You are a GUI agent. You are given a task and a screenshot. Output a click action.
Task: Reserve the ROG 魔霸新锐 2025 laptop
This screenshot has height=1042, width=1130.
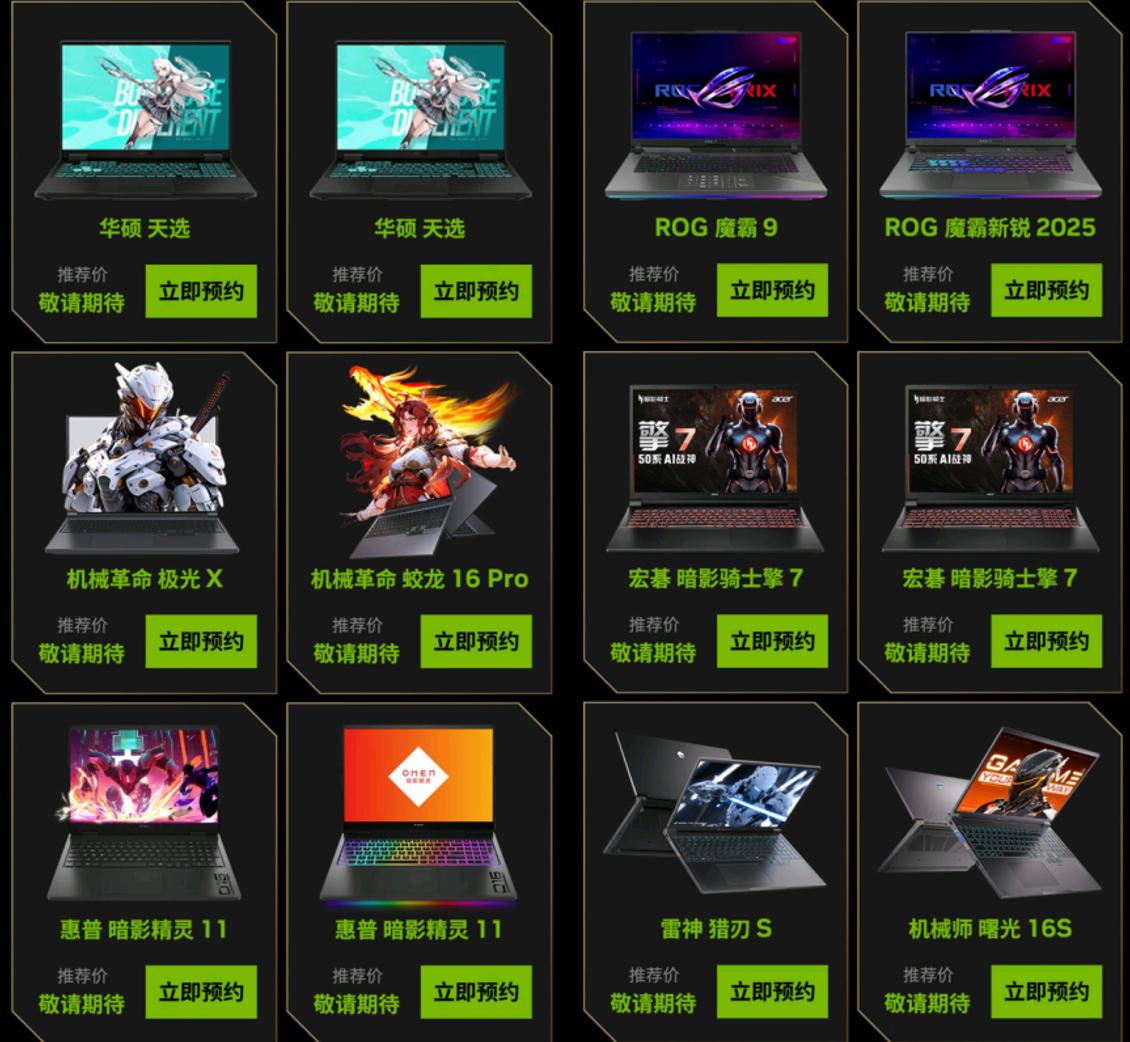tap(1046, 290)
